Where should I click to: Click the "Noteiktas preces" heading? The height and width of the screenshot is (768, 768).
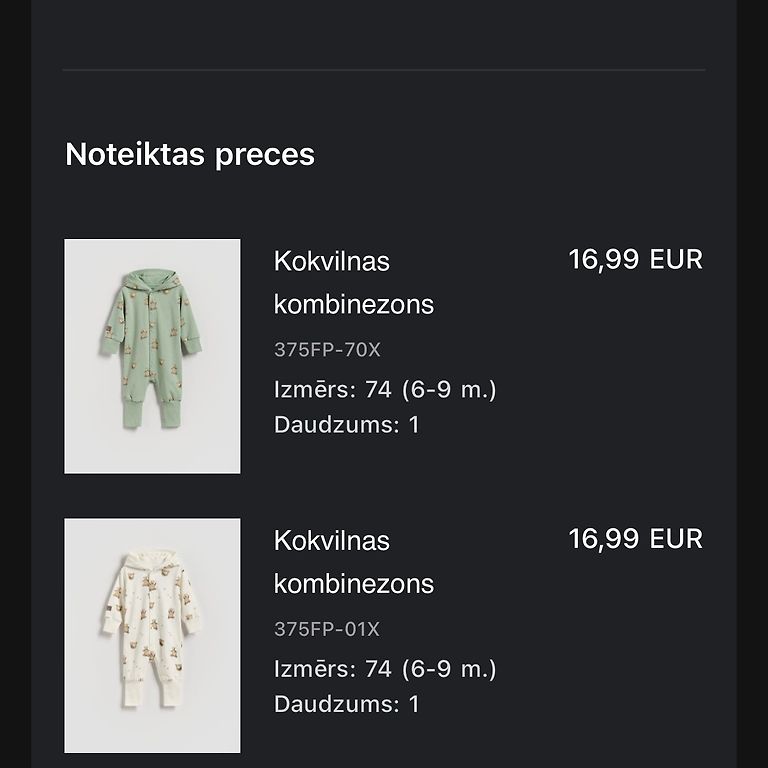[190, 155]
